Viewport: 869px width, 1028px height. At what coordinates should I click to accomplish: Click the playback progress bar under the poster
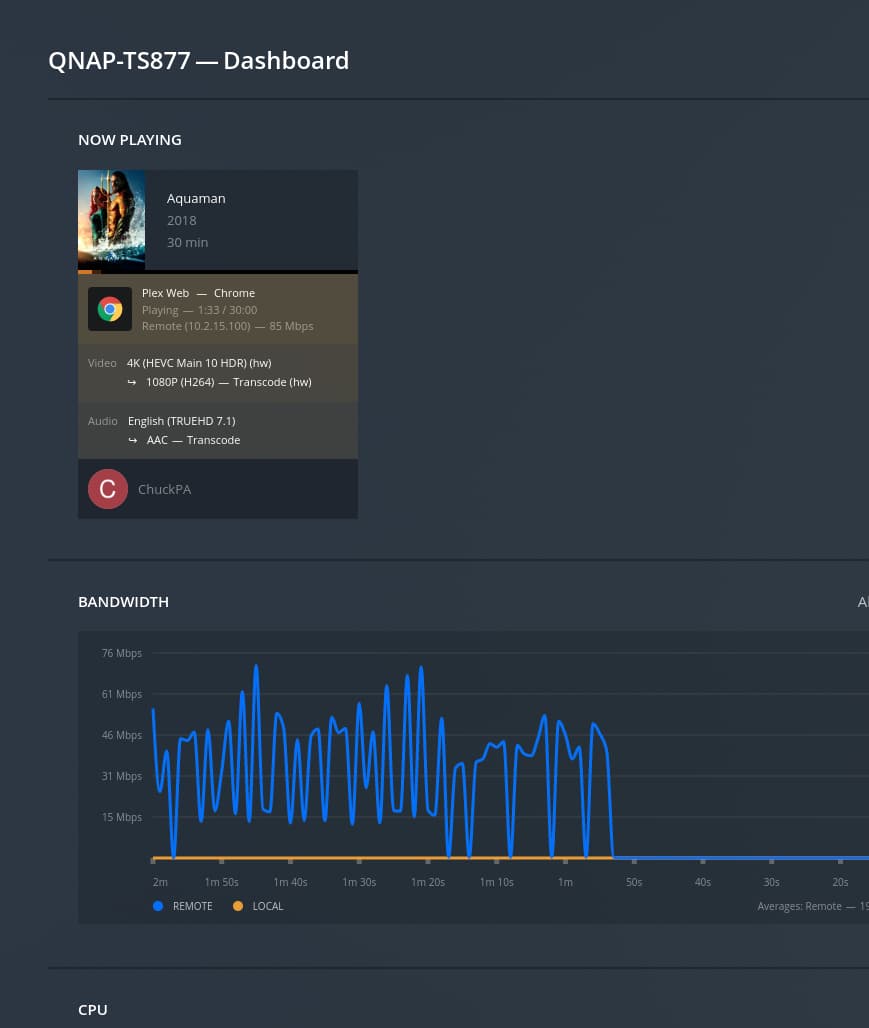(x=218, y=271)
